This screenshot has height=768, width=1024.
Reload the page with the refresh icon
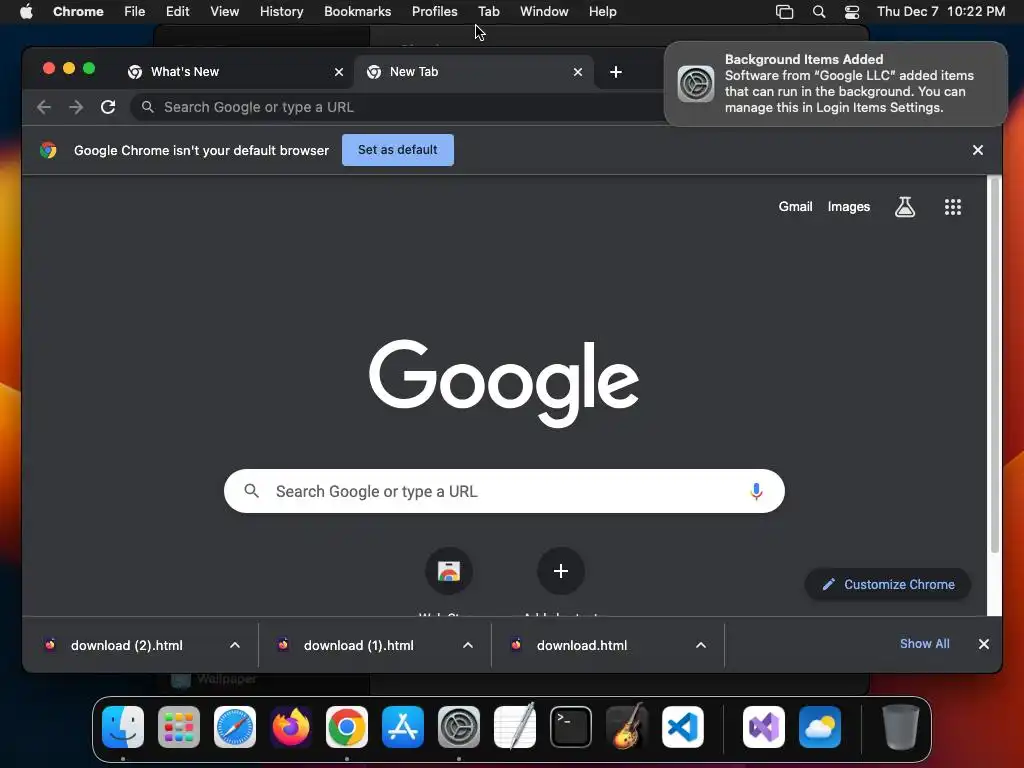(108, 107)
